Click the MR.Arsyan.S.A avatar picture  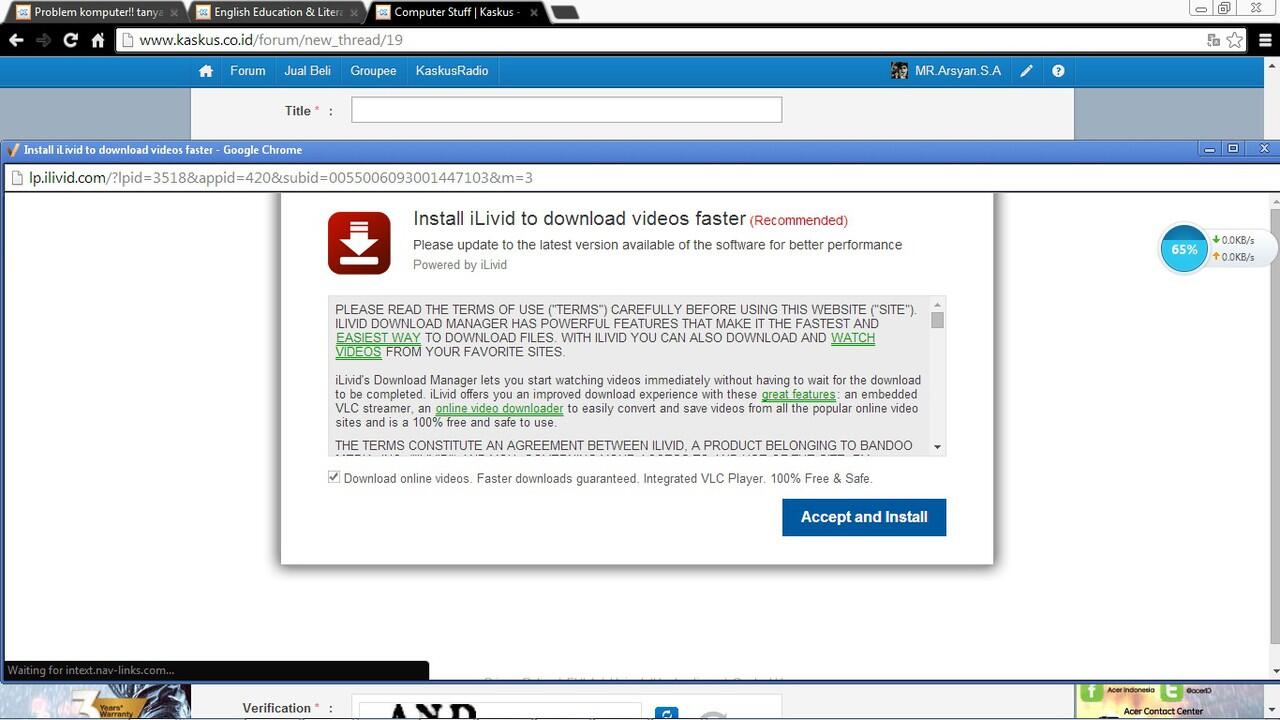(899, 71)
